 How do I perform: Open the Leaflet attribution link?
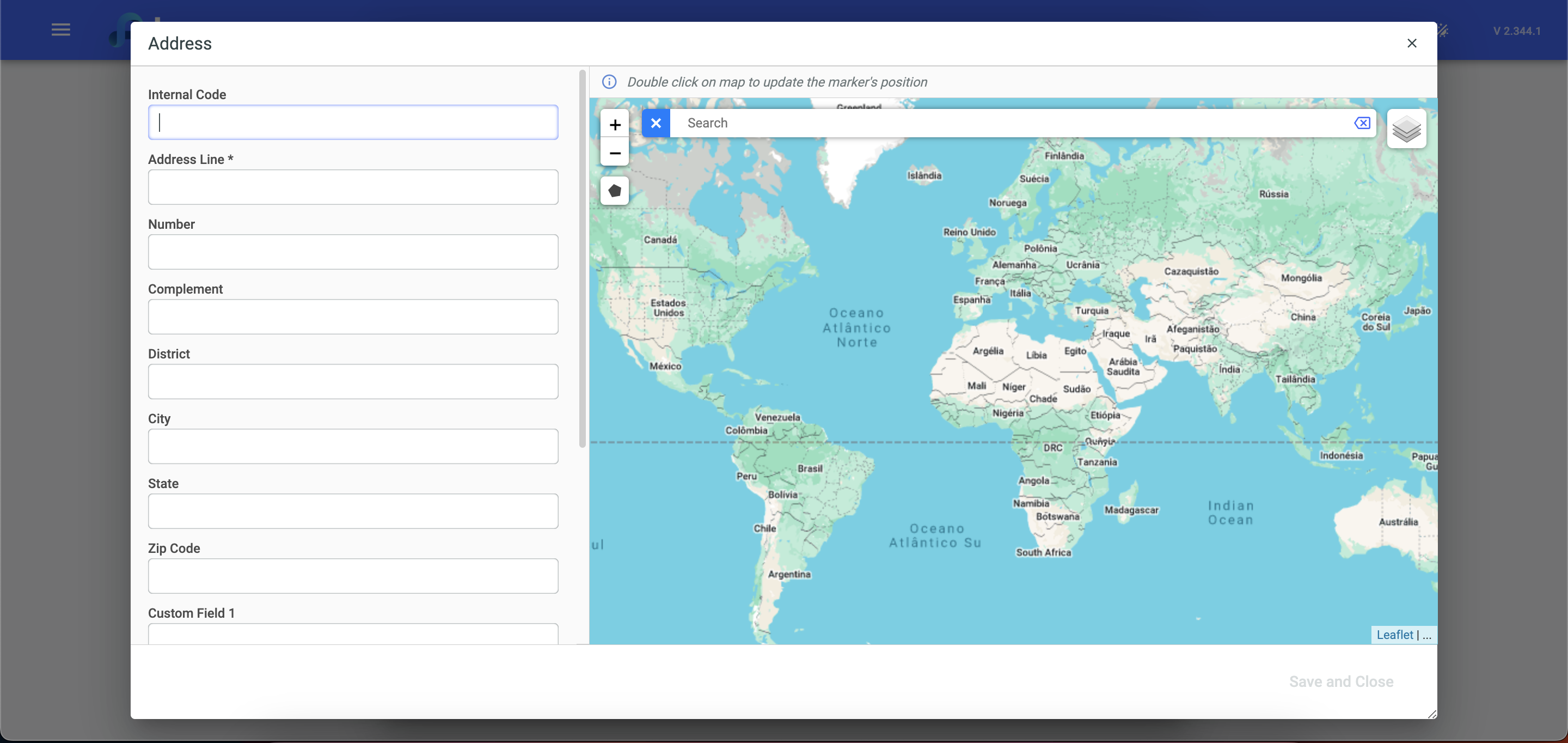pyautogui.click(x=1394, y=635)
